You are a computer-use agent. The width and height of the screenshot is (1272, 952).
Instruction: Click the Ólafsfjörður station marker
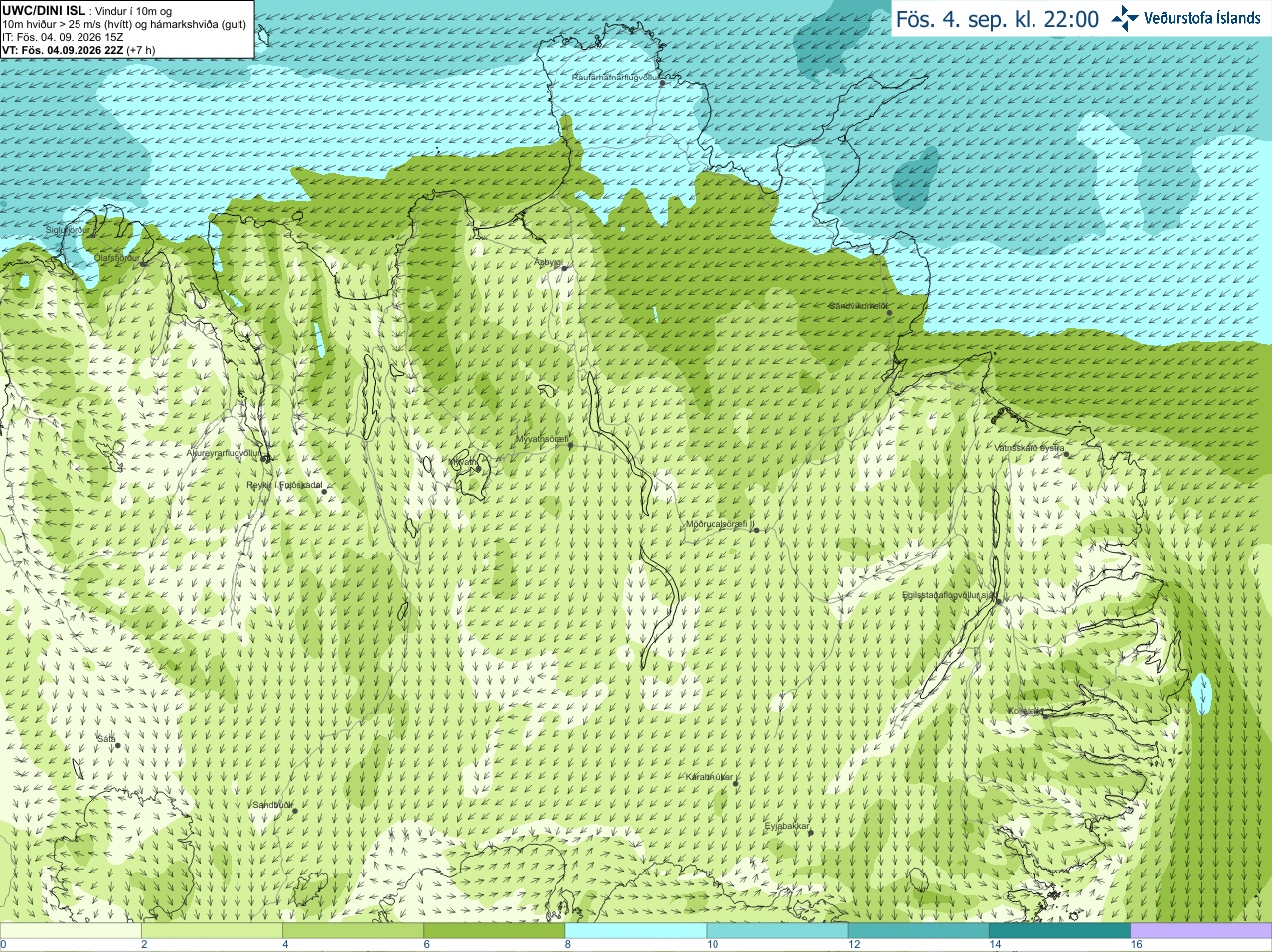144,264
